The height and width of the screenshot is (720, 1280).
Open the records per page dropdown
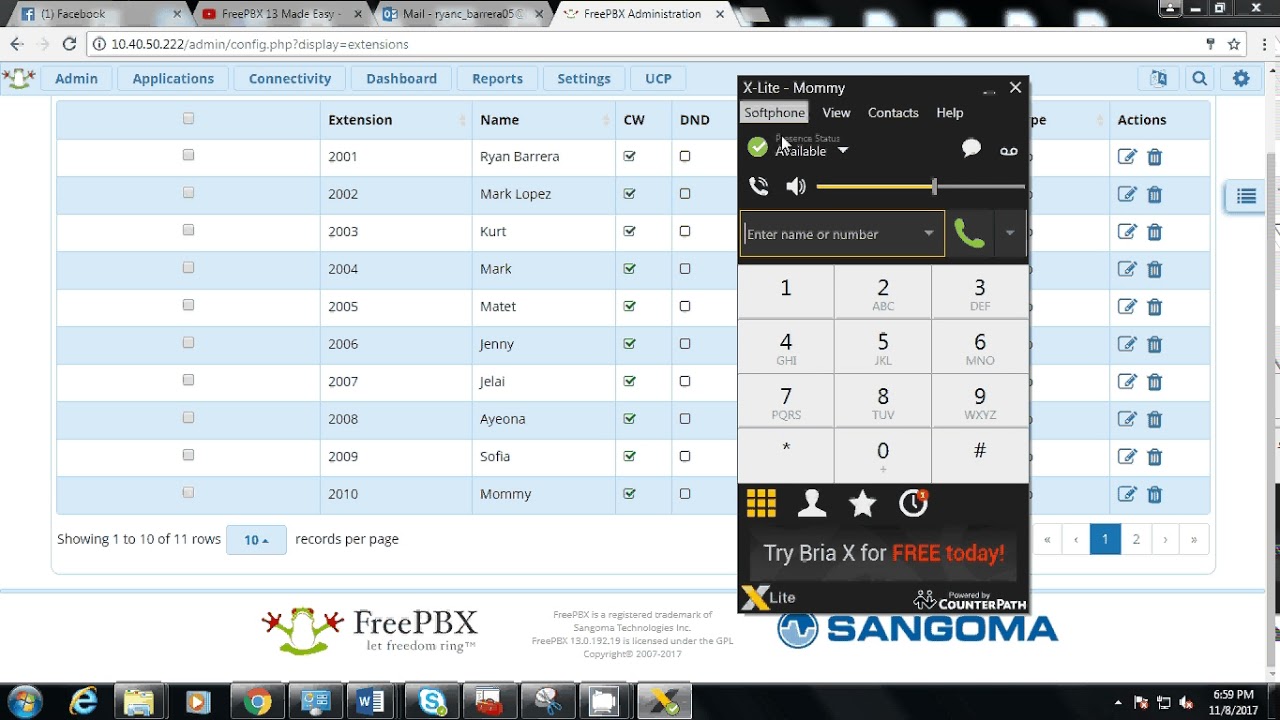[256, 540]
